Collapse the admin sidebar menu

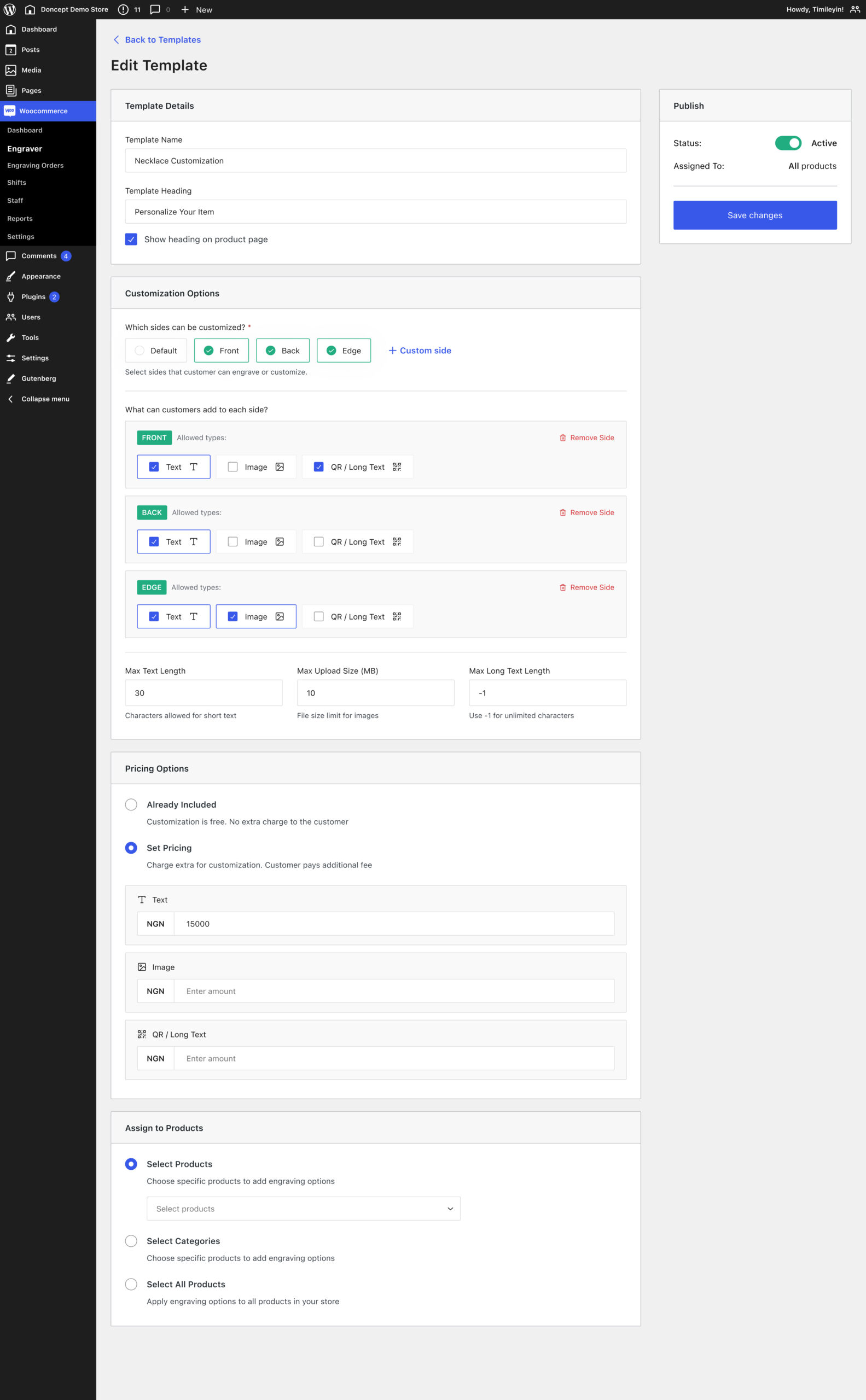pos(45,399)
